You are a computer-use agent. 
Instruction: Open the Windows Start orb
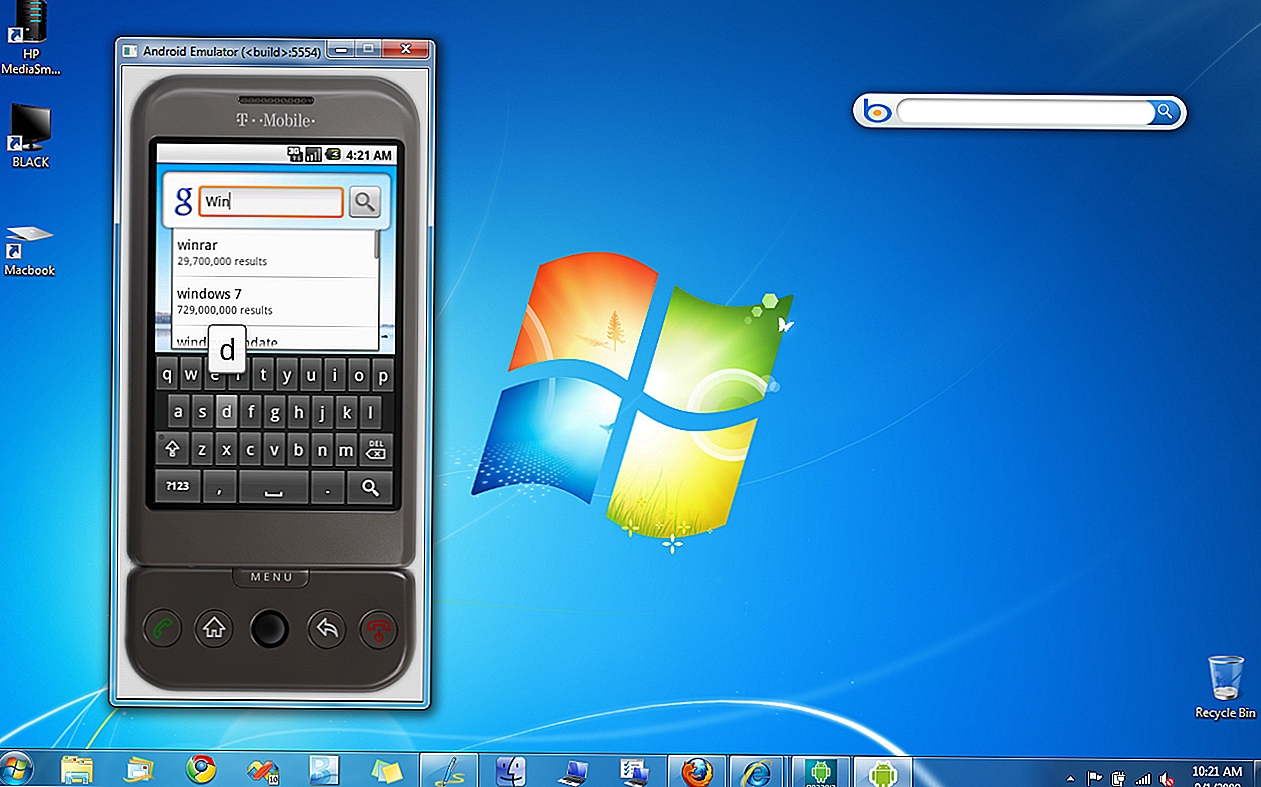(x=15, y=770)
